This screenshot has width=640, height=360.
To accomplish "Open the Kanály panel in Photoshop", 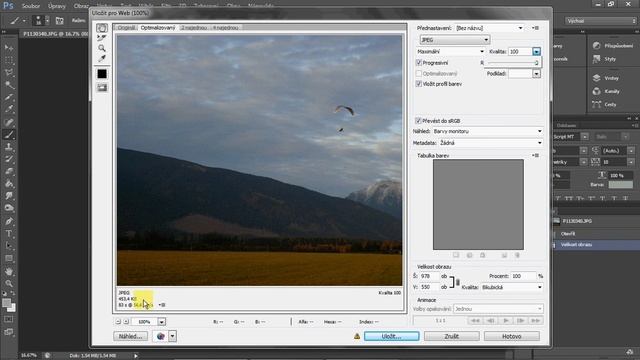I will (x=606, y=91).
